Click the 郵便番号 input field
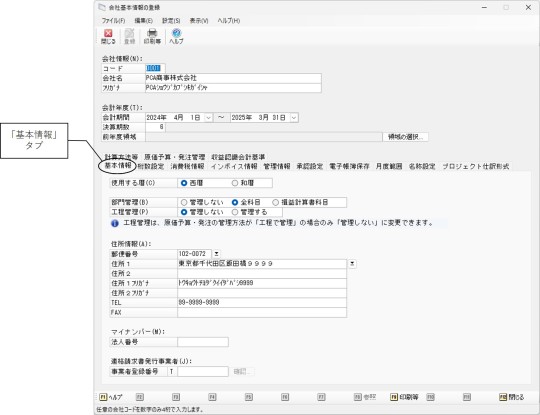Image resolution: width=540 pixels, height=415 pixels. 194,254
